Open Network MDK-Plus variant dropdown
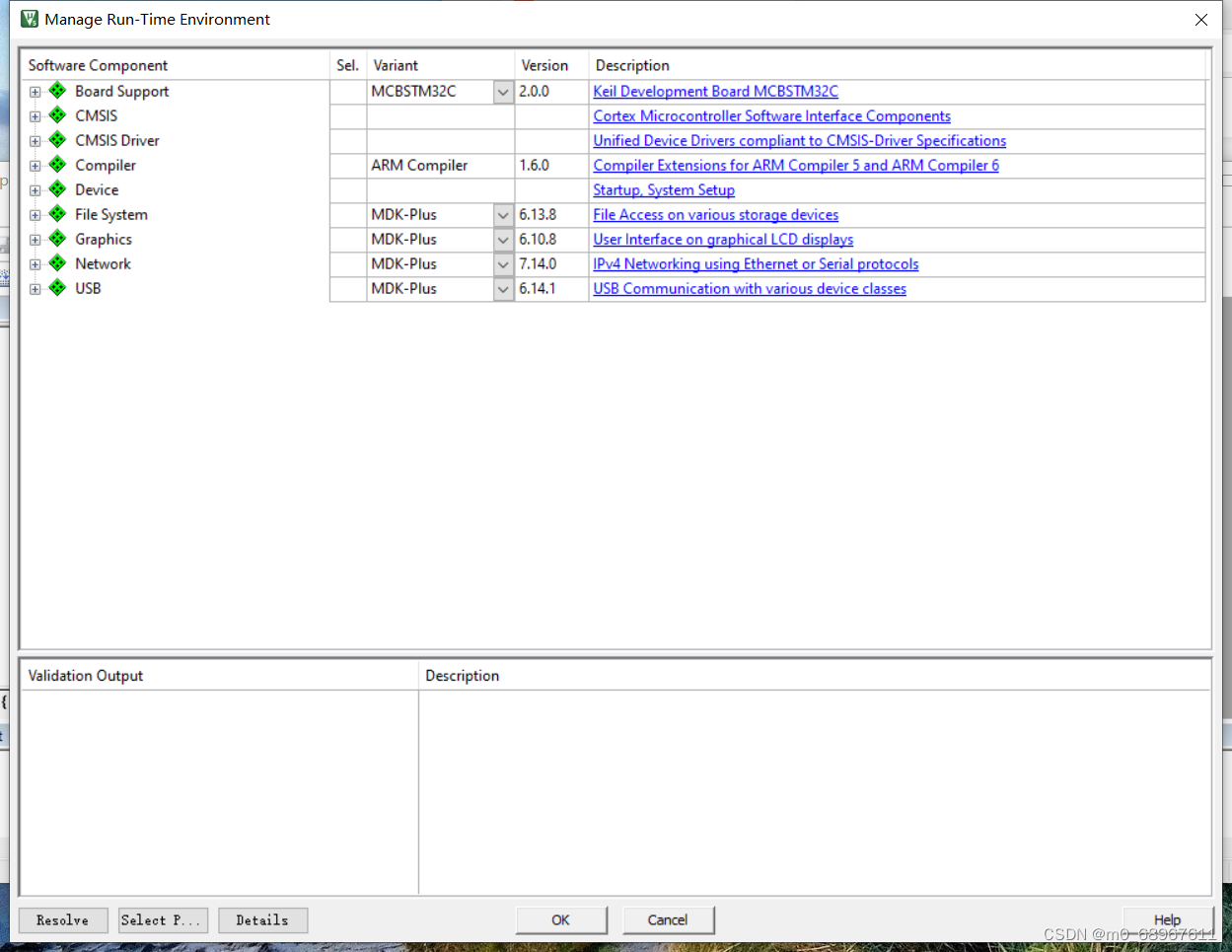Image resolution: width=1232 pixels, height=952 pixels. coord(503,264)
